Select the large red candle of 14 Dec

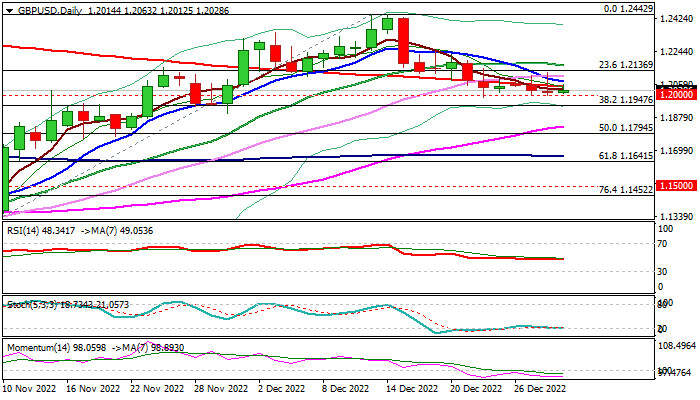click(404, 41)
